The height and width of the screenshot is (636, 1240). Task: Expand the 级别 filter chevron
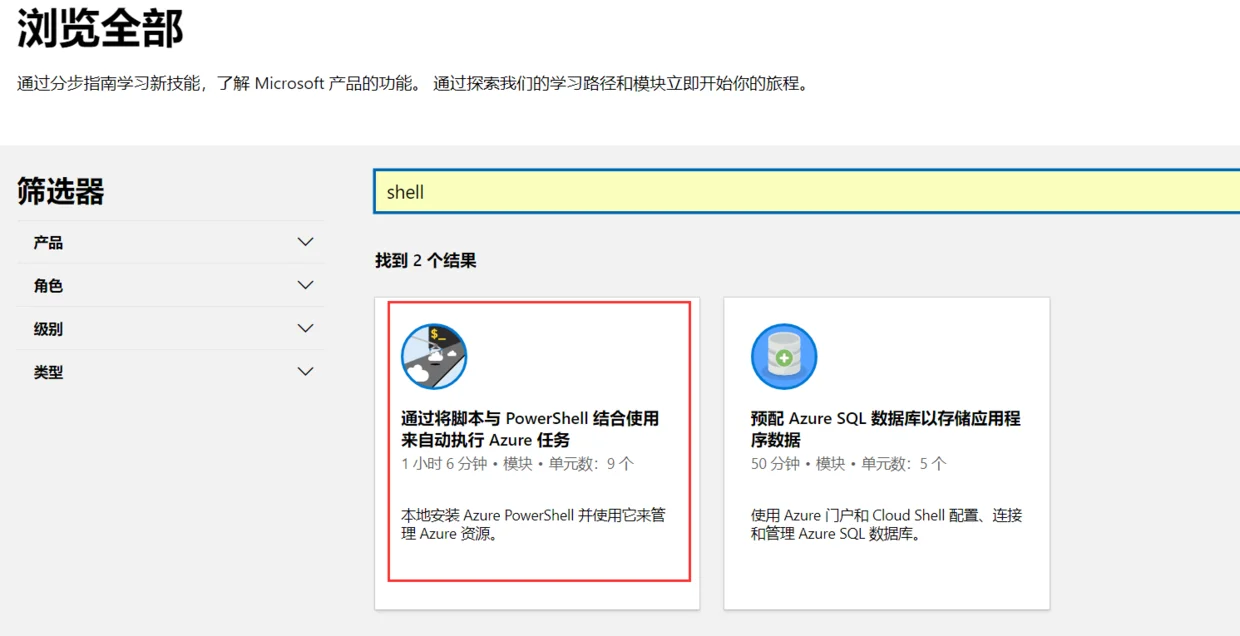click(306, 328)
